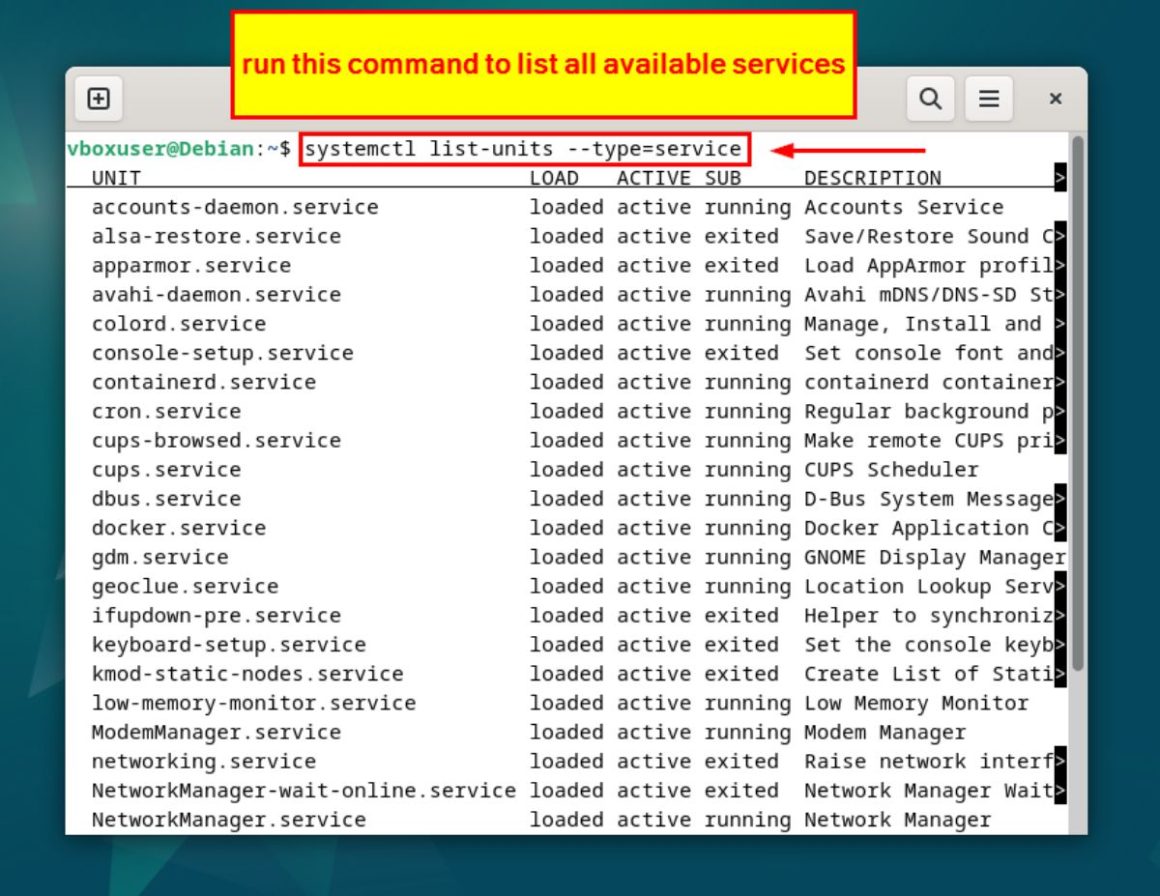Select the containerd.service entry
The height and width of the screenshot is (896, 1160).
[x=203, y=381]
